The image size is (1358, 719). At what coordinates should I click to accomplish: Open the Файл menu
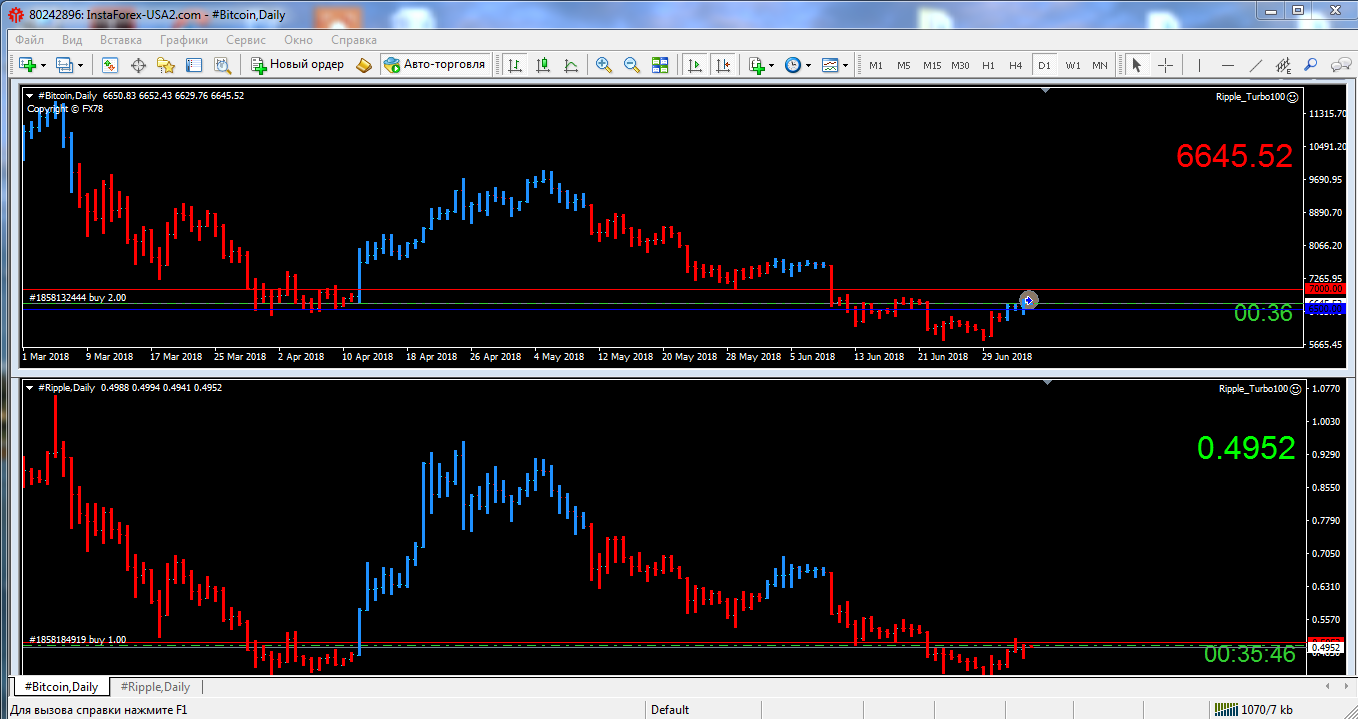click(x=29, y=40)
